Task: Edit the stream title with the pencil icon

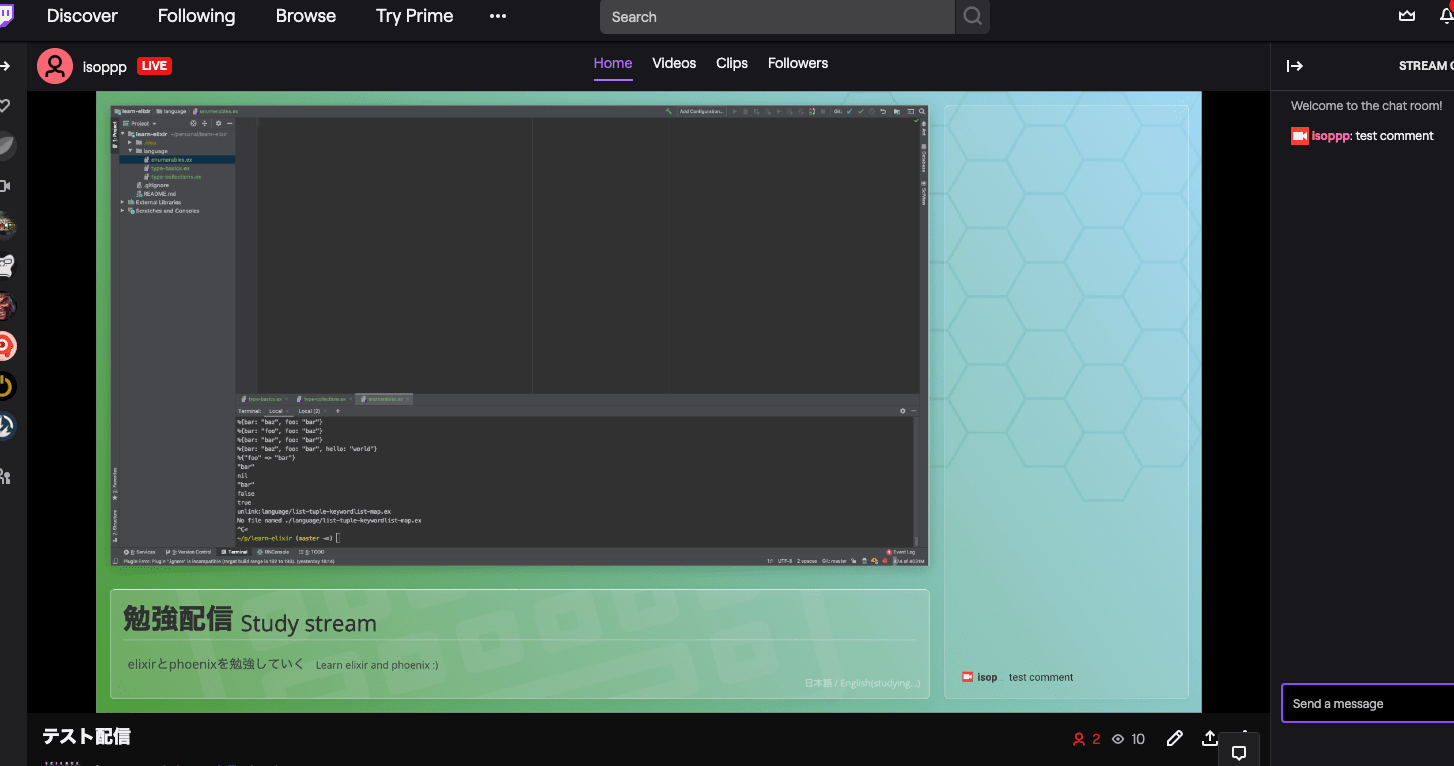Action: [1174, 738]
